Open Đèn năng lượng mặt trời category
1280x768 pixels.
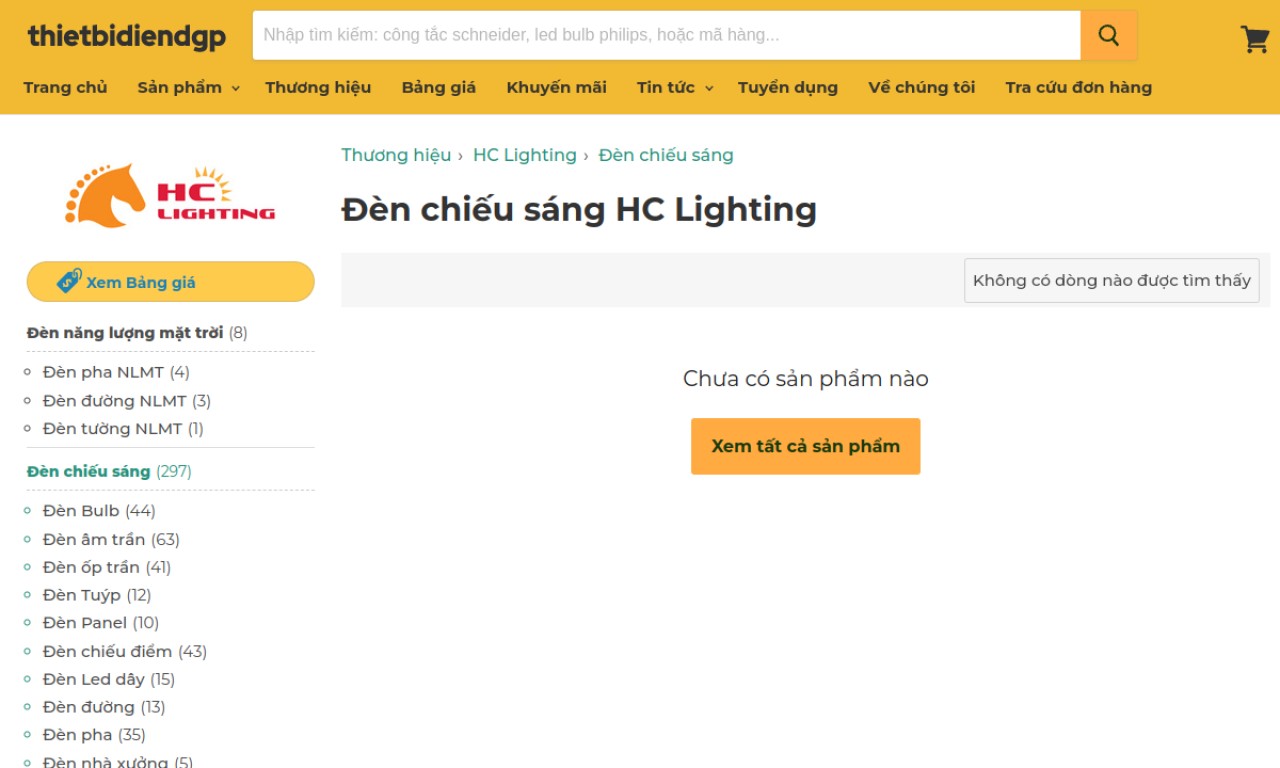click(x=125, y=332)
